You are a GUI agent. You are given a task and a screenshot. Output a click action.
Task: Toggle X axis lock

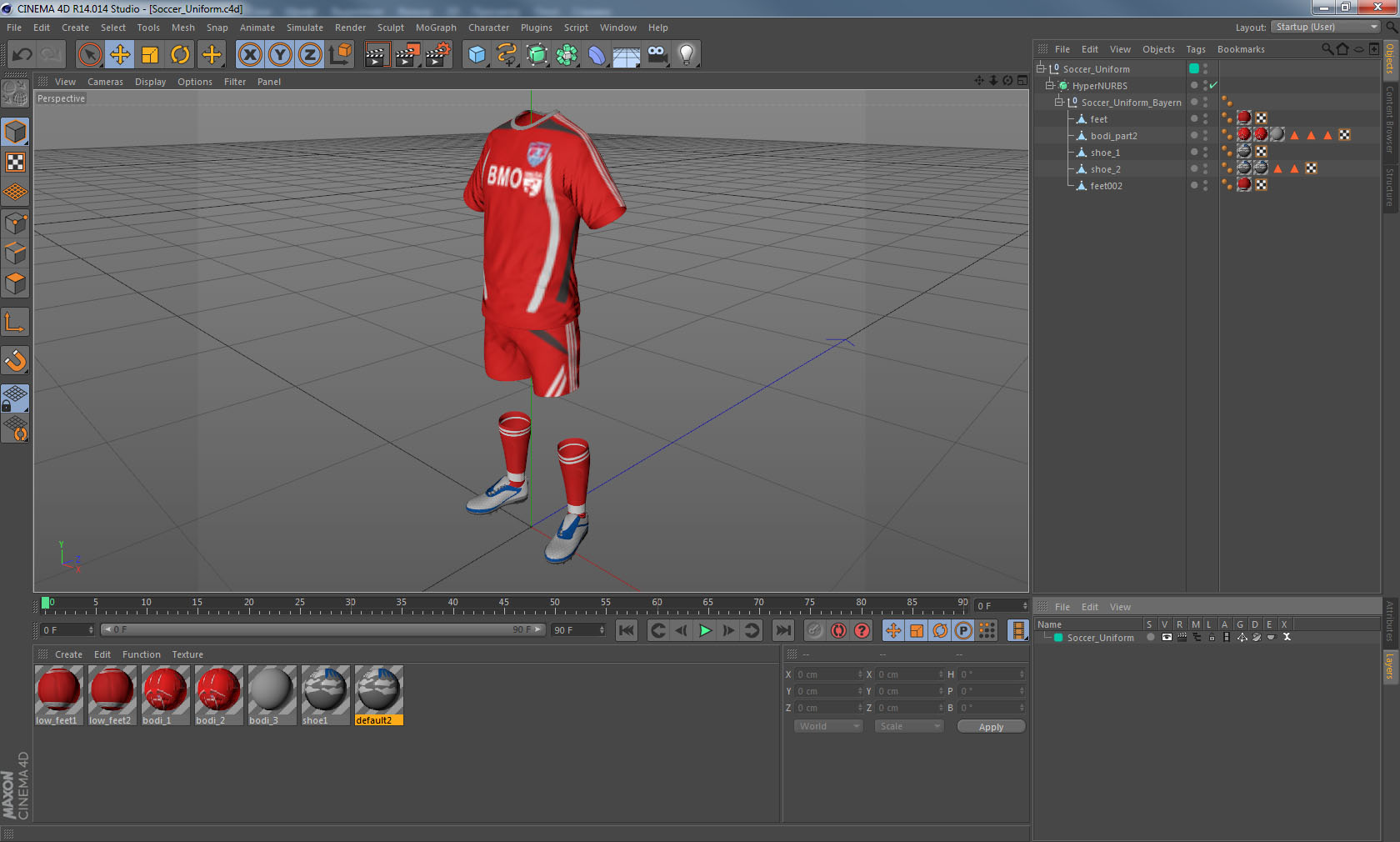[x=249, y=55]
